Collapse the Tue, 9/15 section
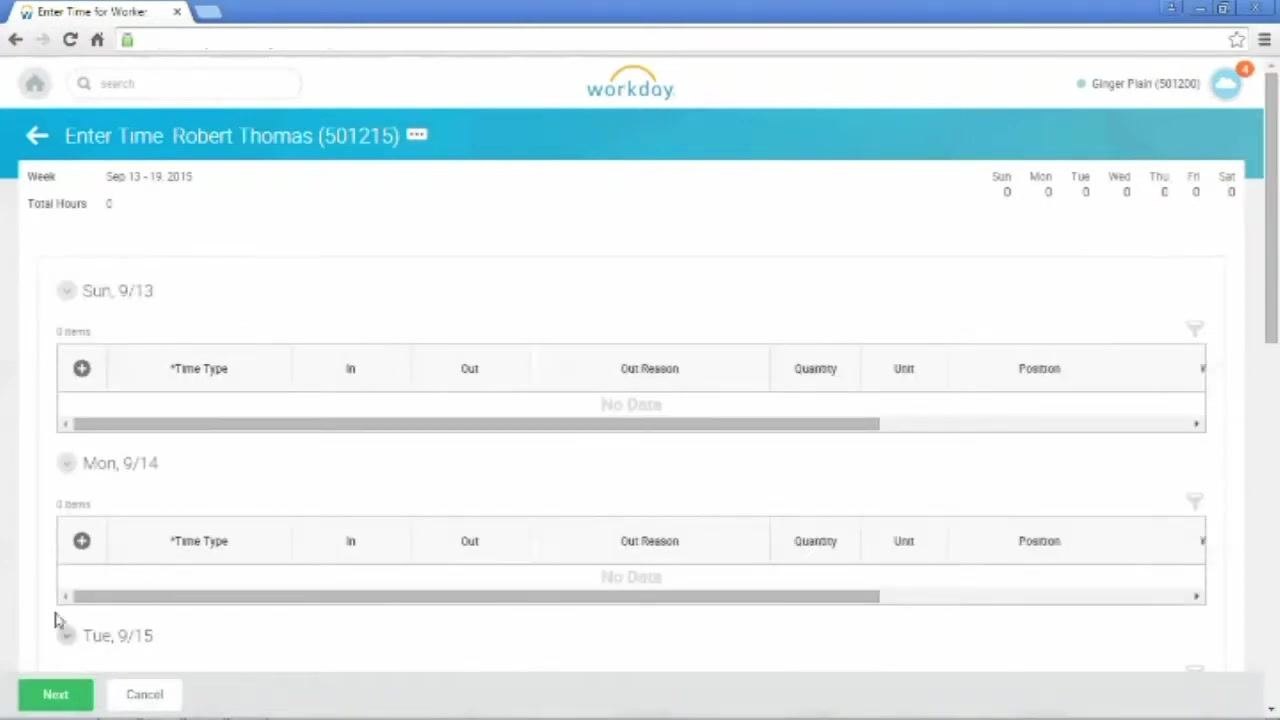Viewport: 1280px width, 720px height. (x=66, y=636)
